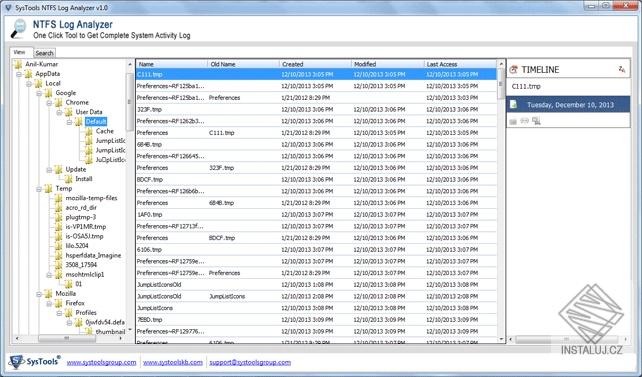Click C111.tmp label in Timeline panel
642x377 pixels.
pyautogui.click(x=526, y=86)
